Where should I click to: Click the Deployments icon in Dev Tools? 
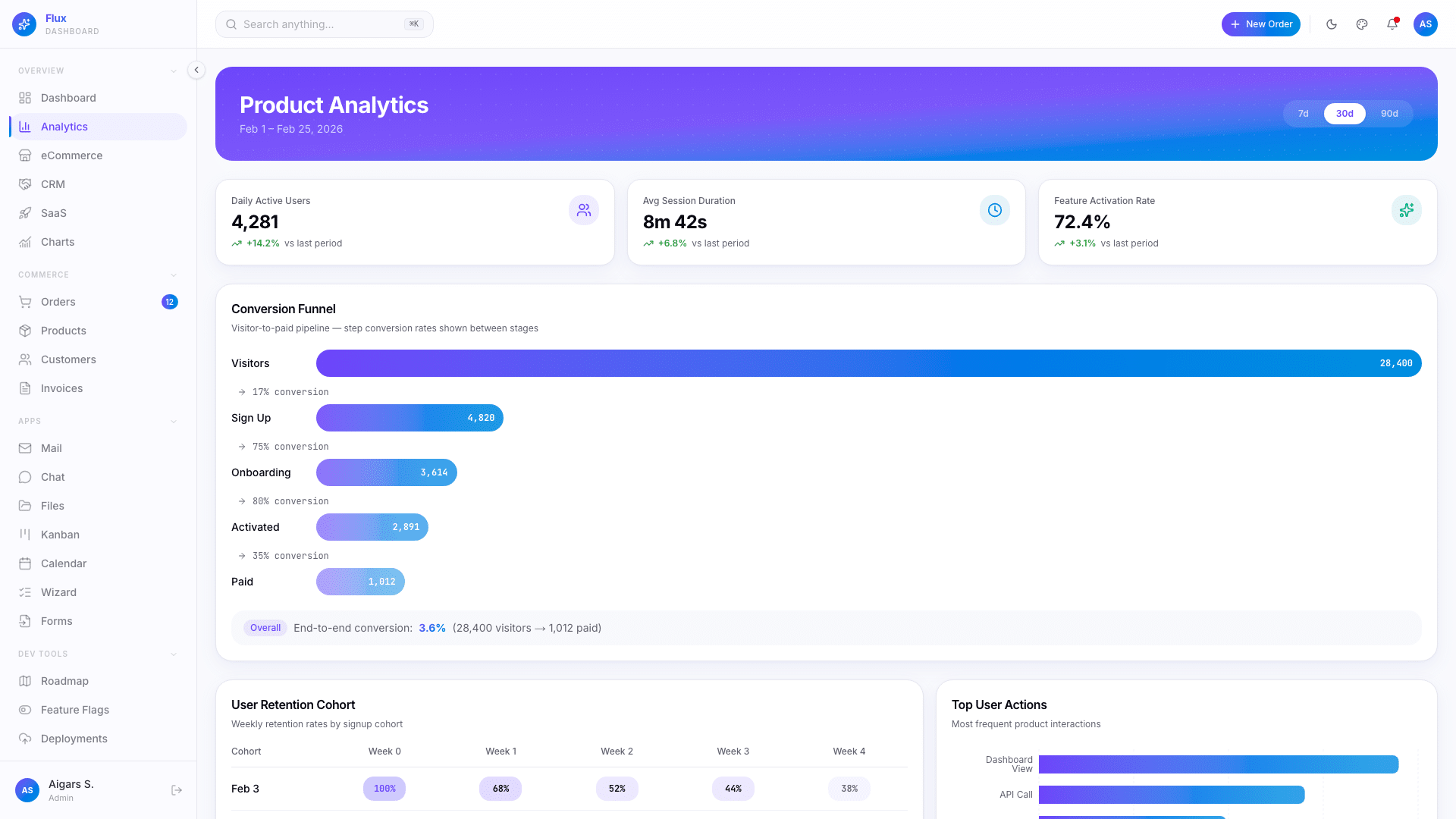tap(25, 739)
